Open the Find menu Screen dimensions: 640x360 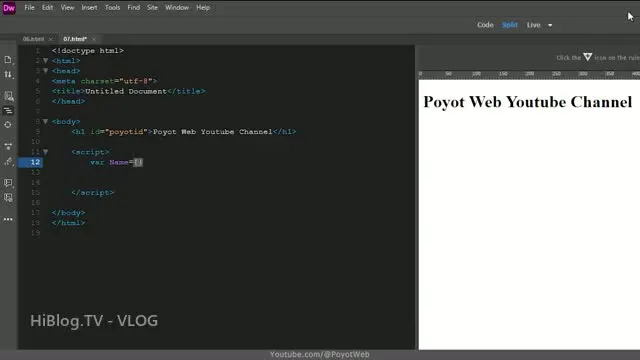[133, 8]
